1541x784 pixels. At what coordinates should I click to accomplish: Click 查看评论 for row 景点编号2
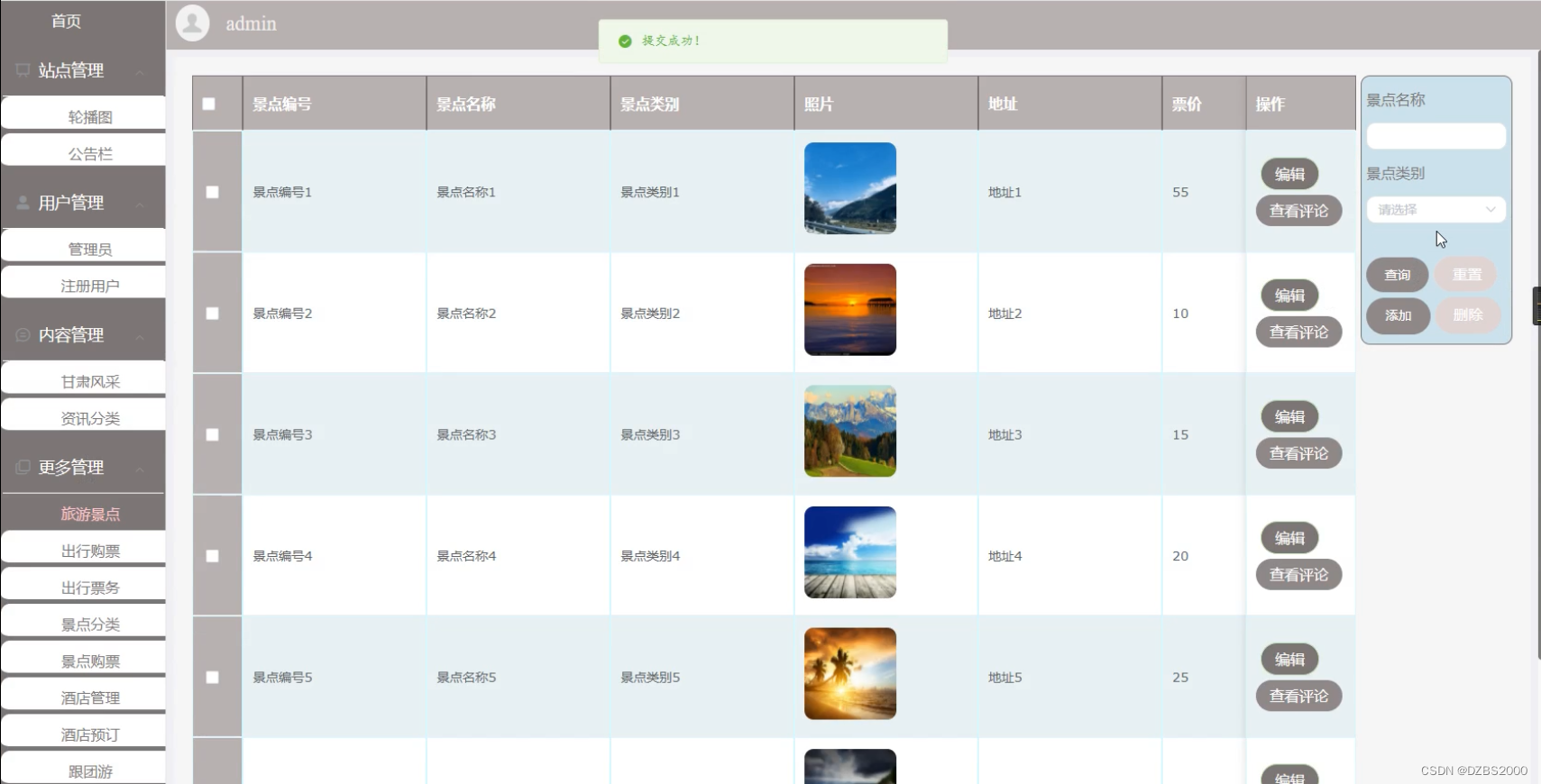point(1298,333)
